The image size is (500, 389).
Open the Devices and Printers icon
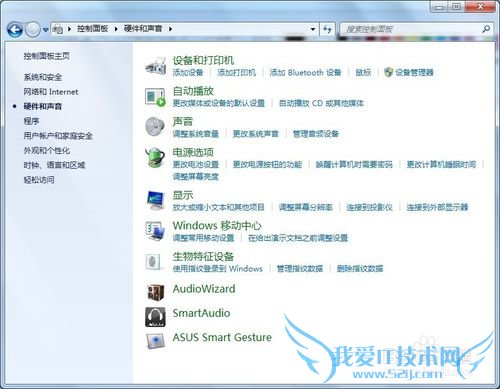[x=156, y=66]
